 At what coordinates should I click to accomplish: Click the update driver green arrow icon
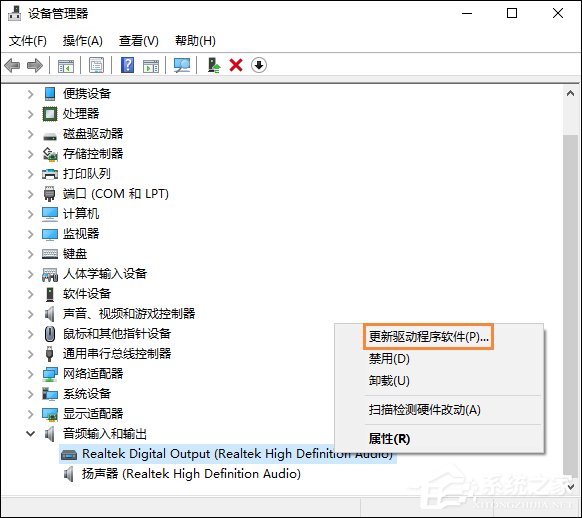(x=213, y=65)
